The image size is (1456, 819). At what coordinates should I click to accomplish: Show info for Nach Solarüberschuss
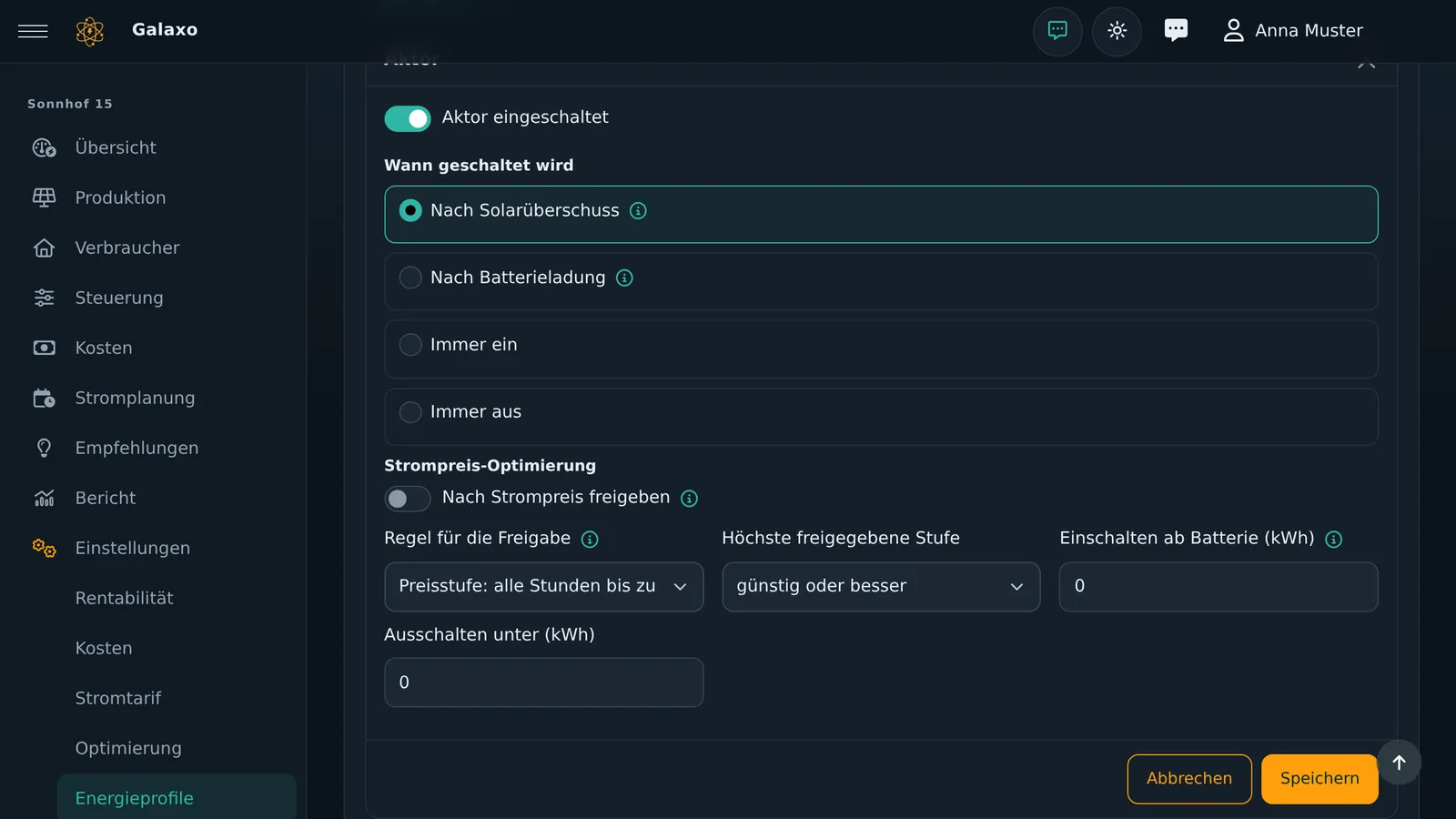point(639,211)
